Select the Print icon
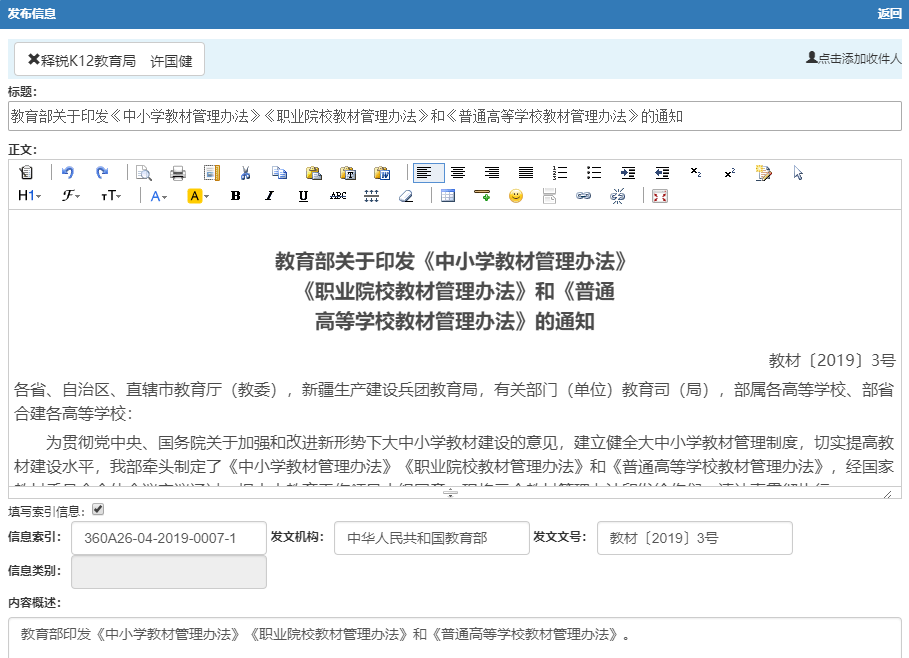 pos(178,172)
